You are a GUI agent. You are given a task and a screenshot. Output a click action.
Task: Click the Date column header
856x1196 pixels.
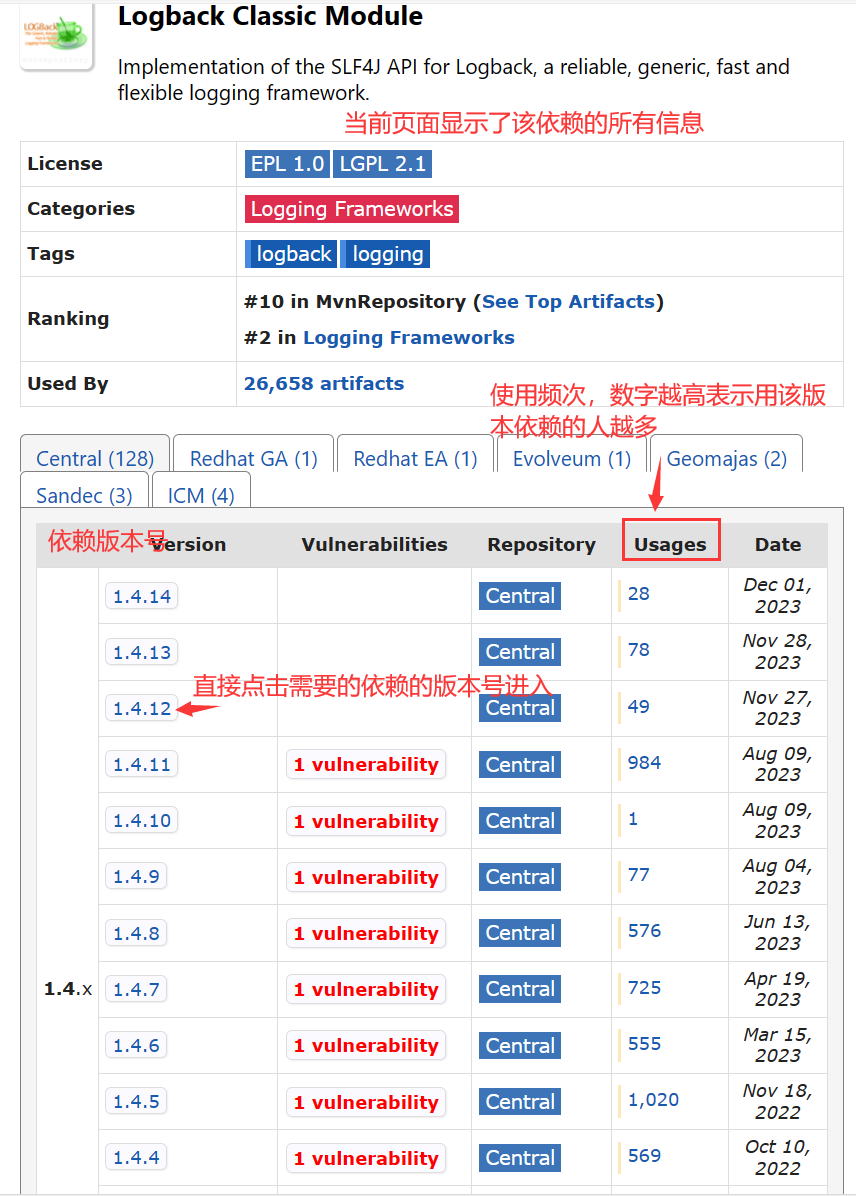(777, 545)
